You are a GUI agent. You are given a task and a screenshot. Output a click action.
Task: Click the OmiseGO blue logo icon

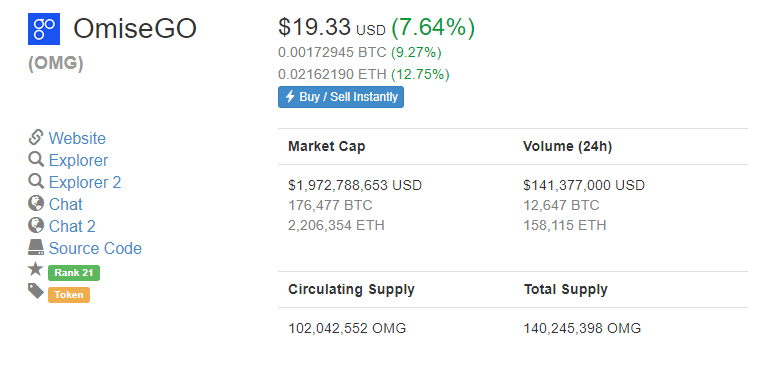point(44,29)
